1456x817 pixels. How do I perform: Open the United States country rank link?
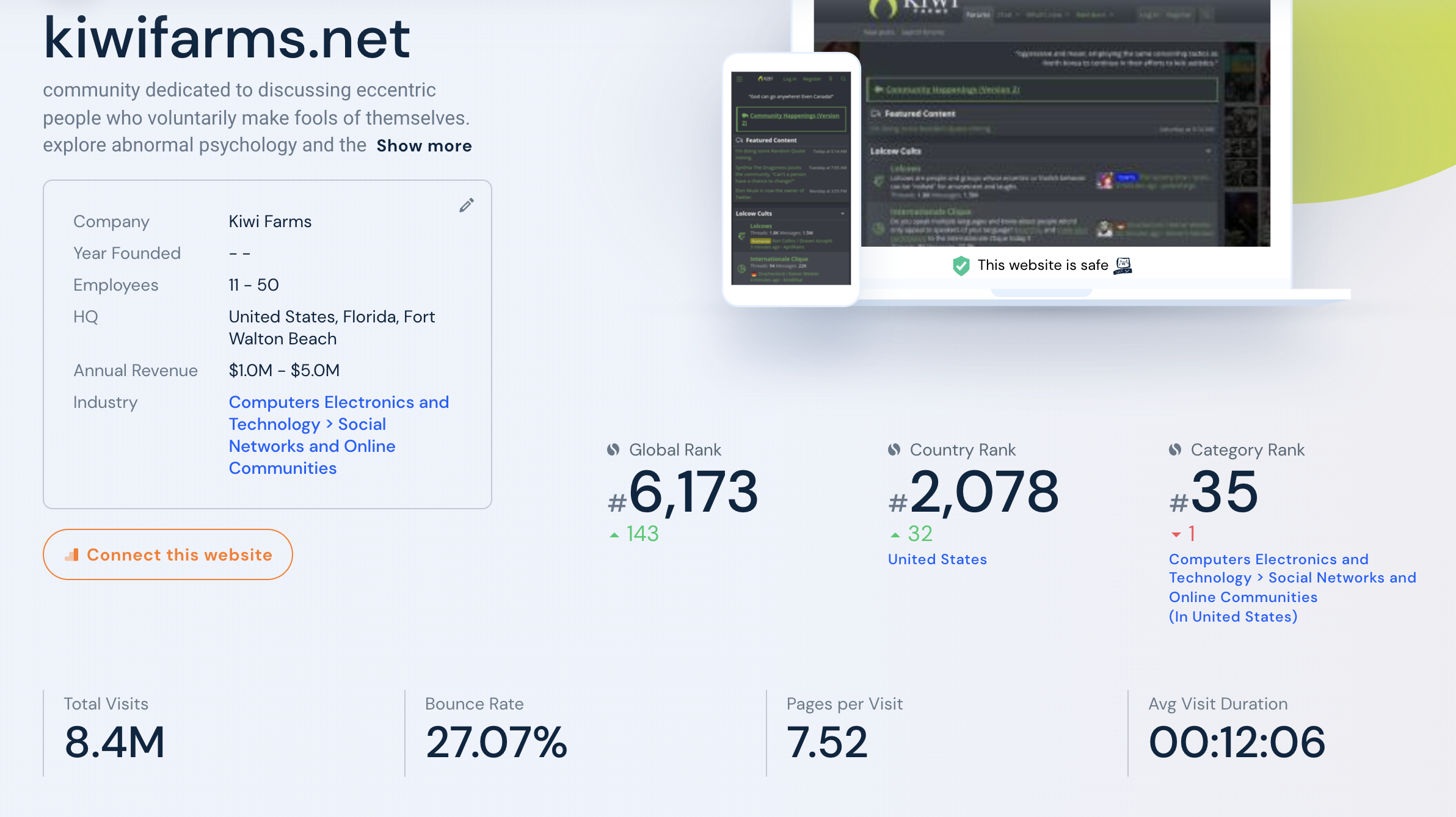click(937, 559)
